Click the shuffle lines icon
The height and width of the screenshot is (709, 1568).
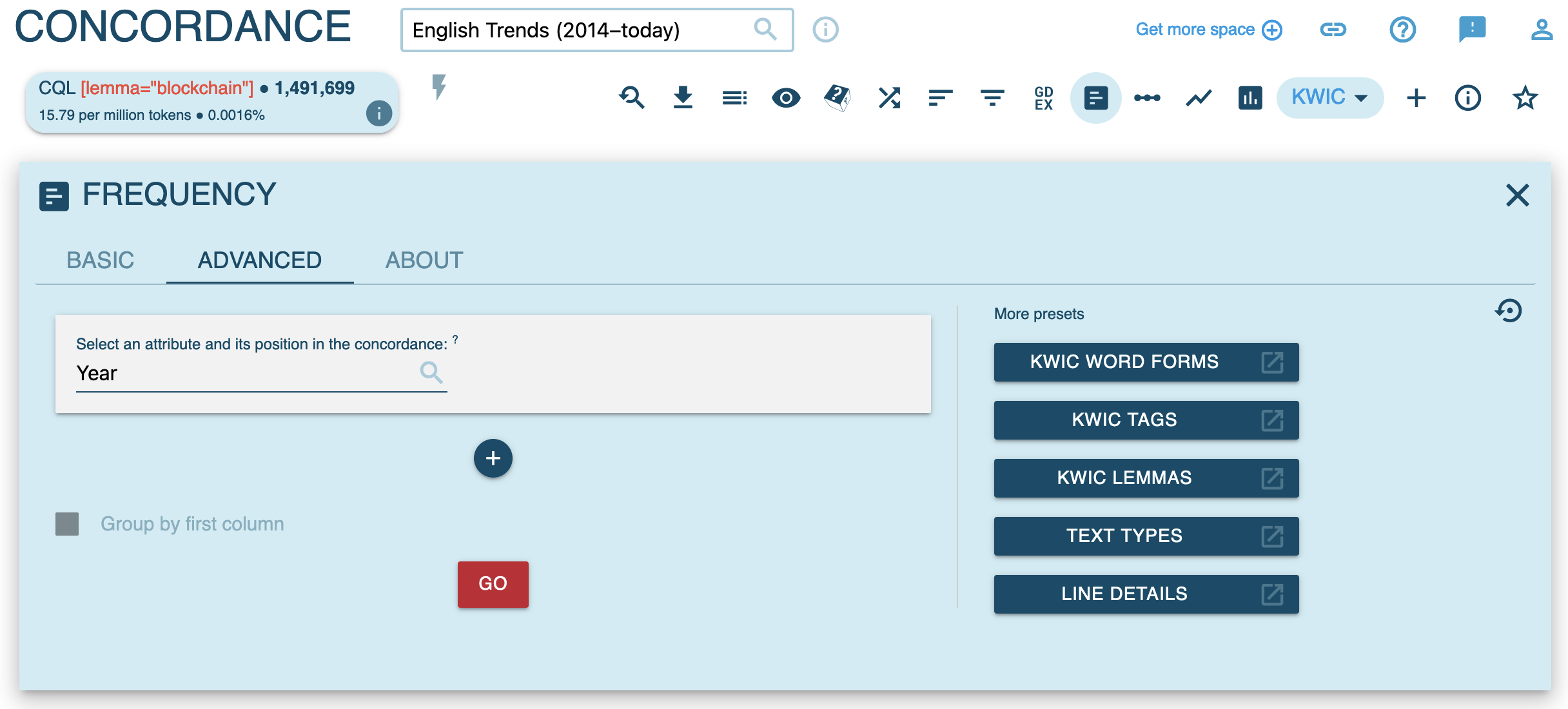pos(889,98)
